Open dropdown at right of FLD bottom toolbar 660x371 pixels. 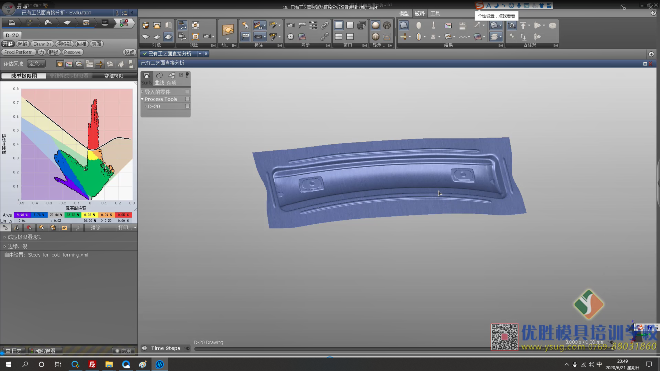coord(134,228)
